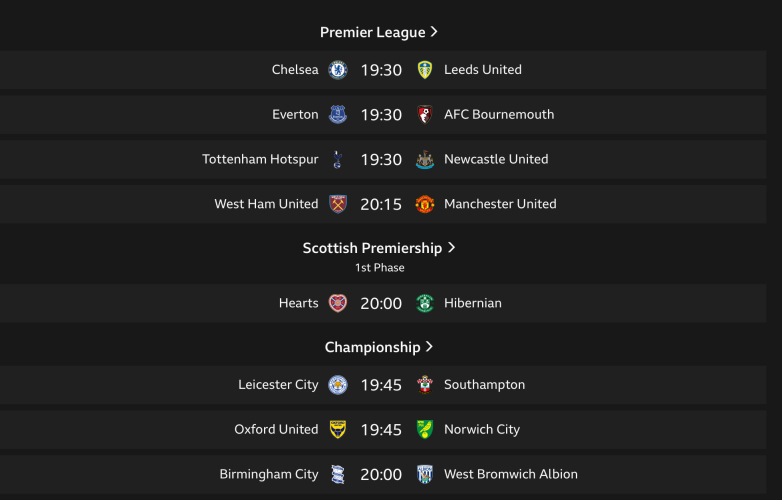Open the Championship section chevron
The height and width of the screenshot is (500, 782).
click(430, 347)
